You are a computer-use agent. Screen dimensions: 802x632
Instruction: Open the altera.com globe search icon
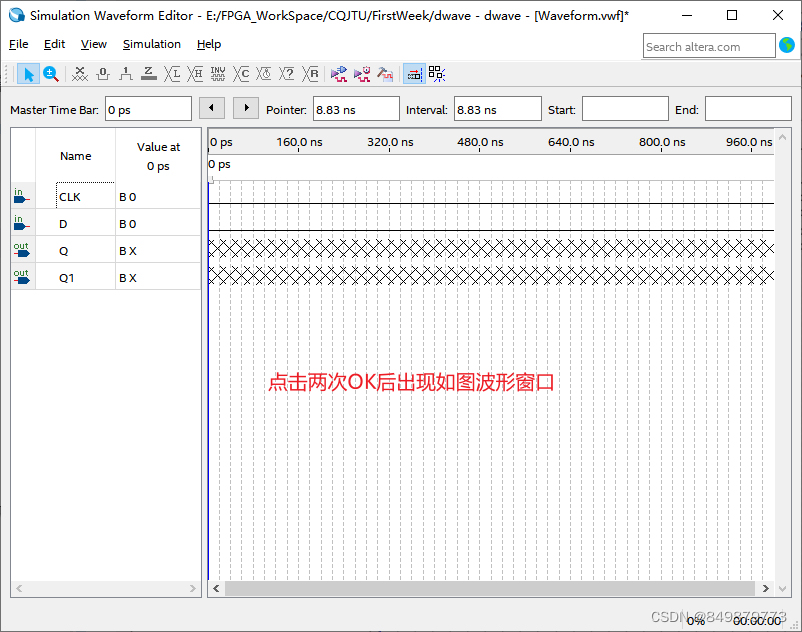[x=787, y=46]
